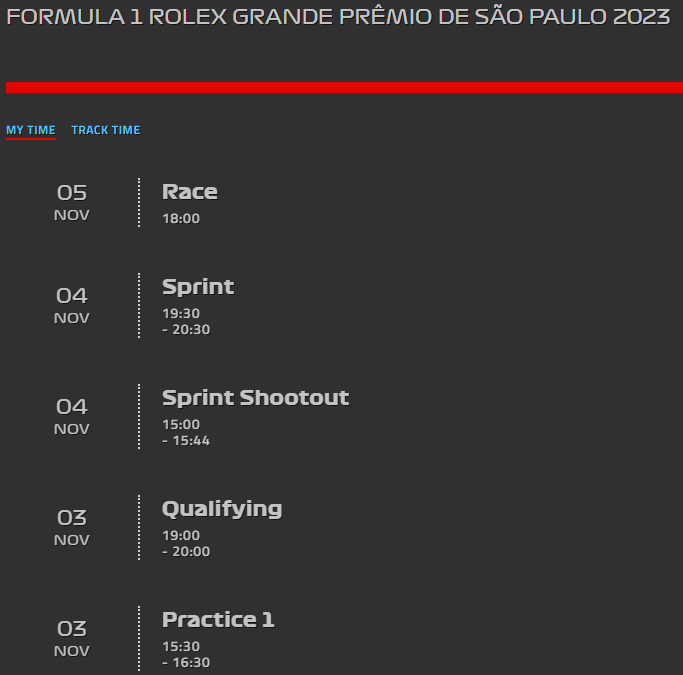
Task: Open the Race session entry
Action: click(190, 192)
